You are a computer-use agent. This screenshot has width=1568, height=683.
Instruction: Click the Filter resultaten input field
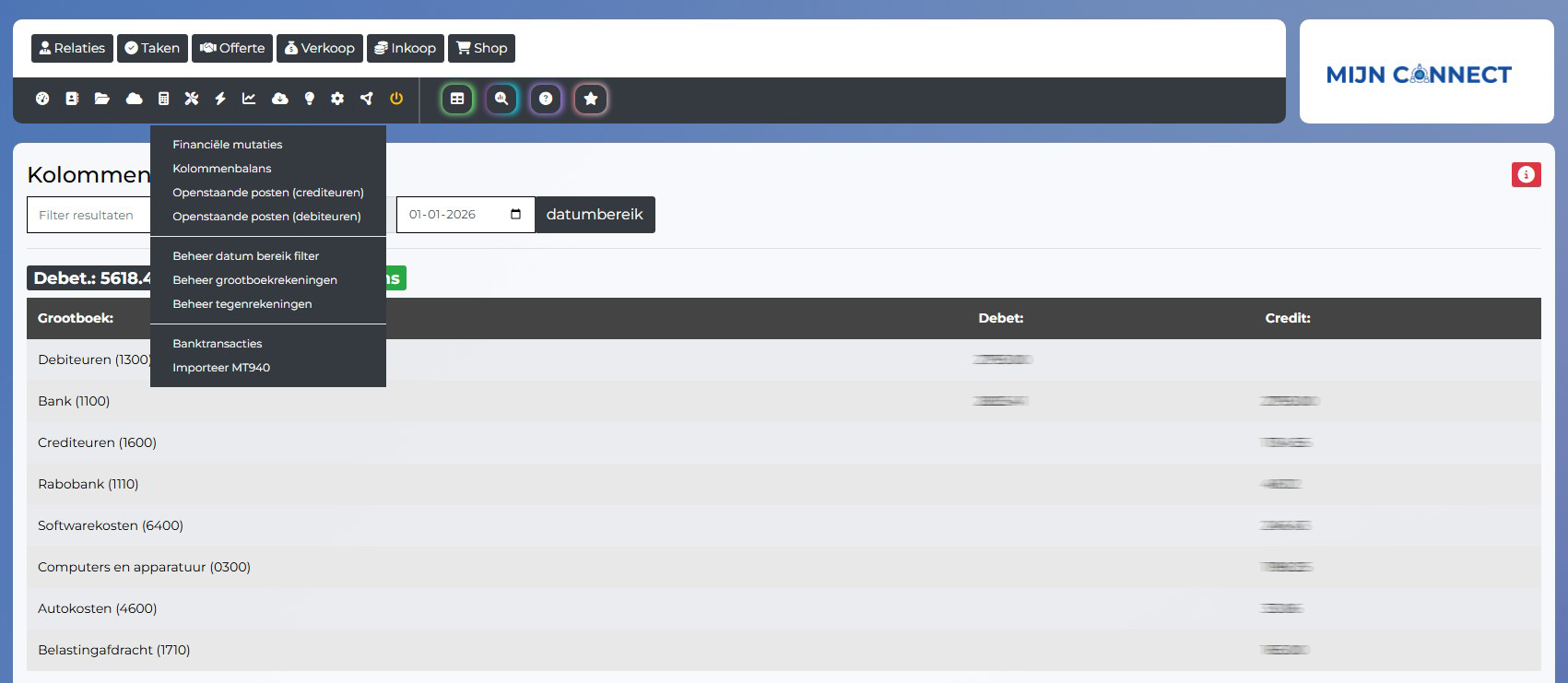[x=88, y=215]
